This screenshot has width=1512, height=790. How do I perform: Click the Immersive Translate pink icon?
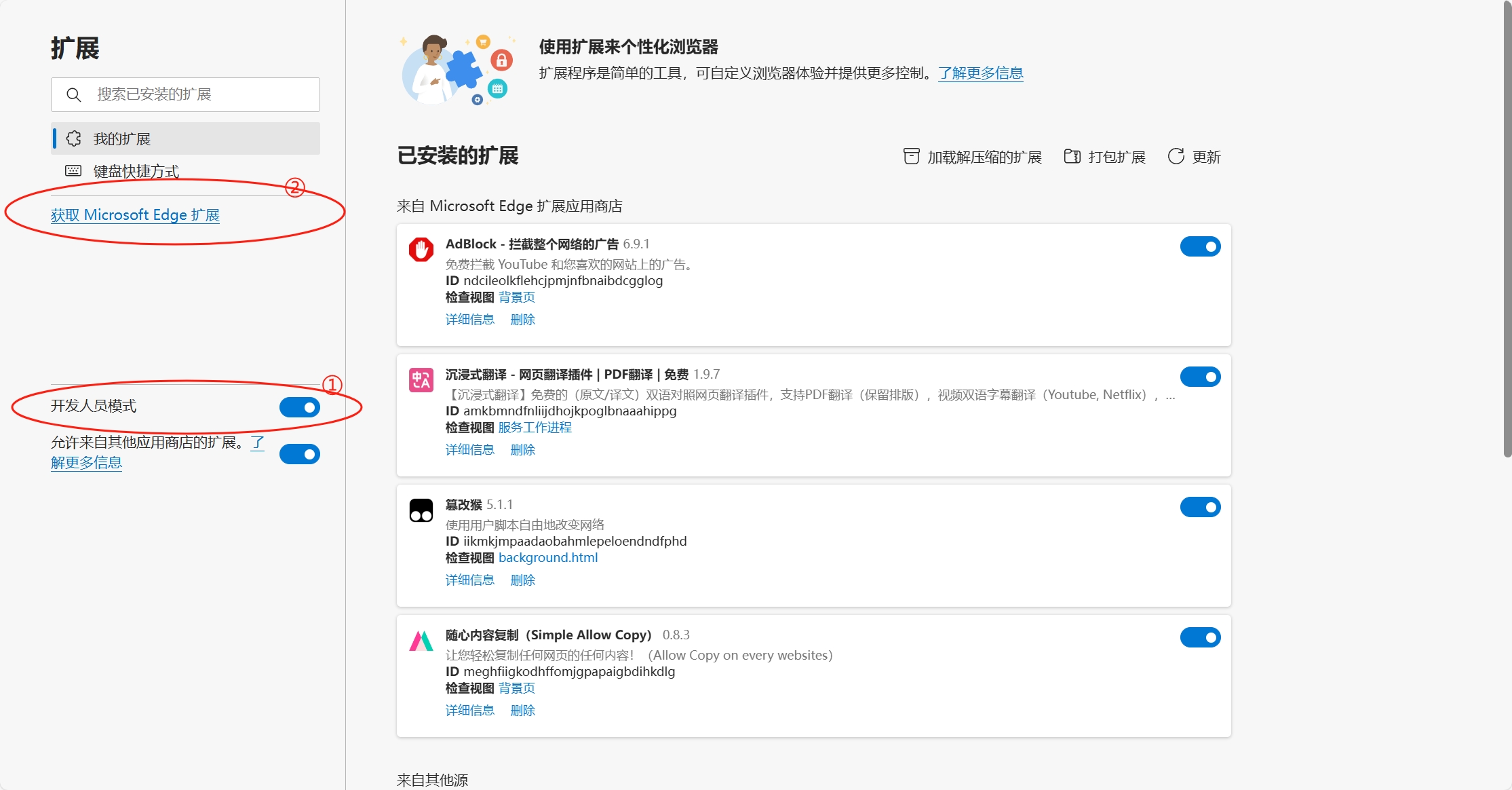(x=421, y=379)
